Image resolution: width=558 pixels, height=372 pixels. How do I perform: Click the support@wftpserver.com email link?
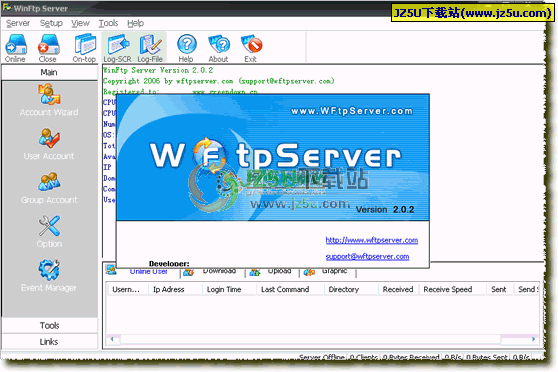click(367, 256)
